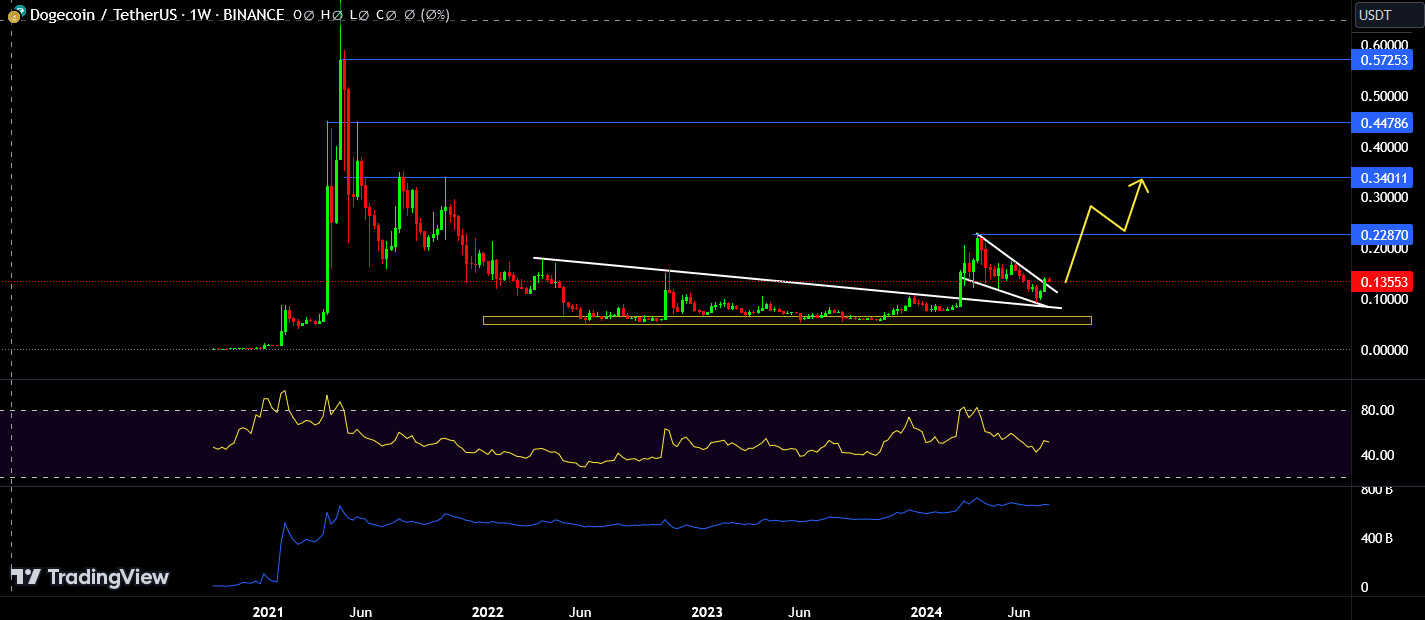The height and width of the screenshot is (620, 1425).
Task: Click the 400 B scale value
Action: (1377, 538)
